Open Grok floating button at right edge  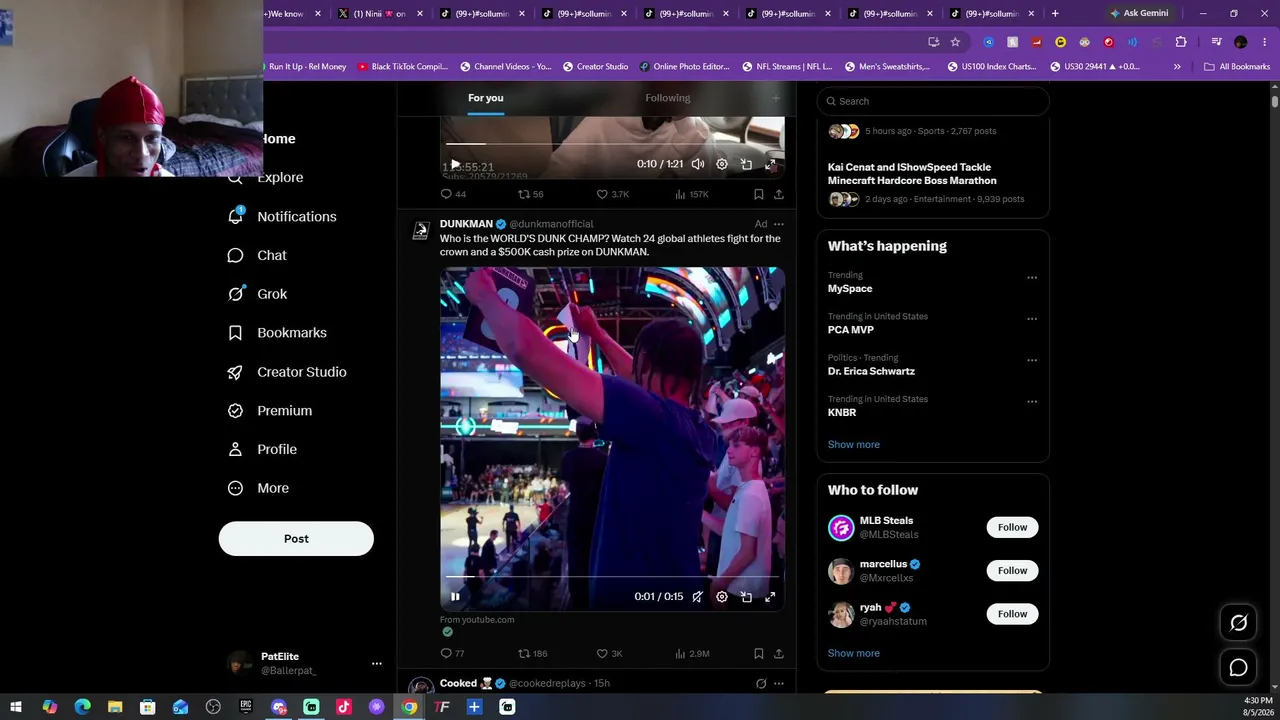tap(1238, 623)
